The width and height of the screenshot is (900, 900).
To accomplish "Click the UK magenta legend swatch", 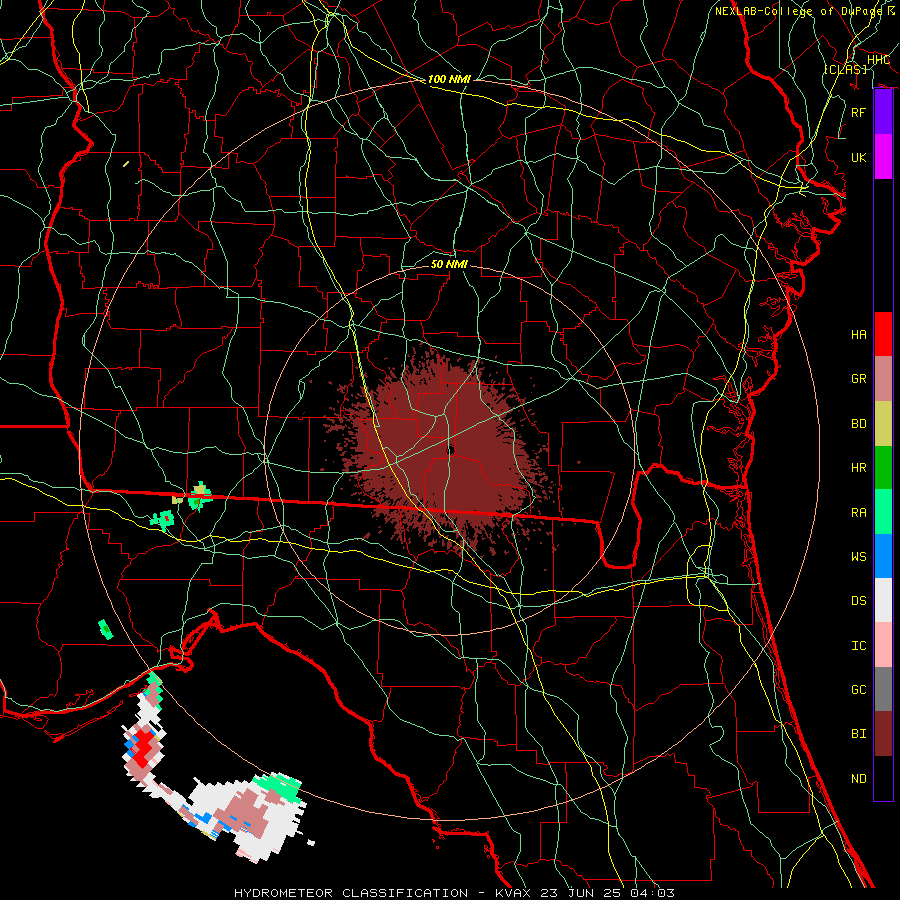I will tap(883, 157).
